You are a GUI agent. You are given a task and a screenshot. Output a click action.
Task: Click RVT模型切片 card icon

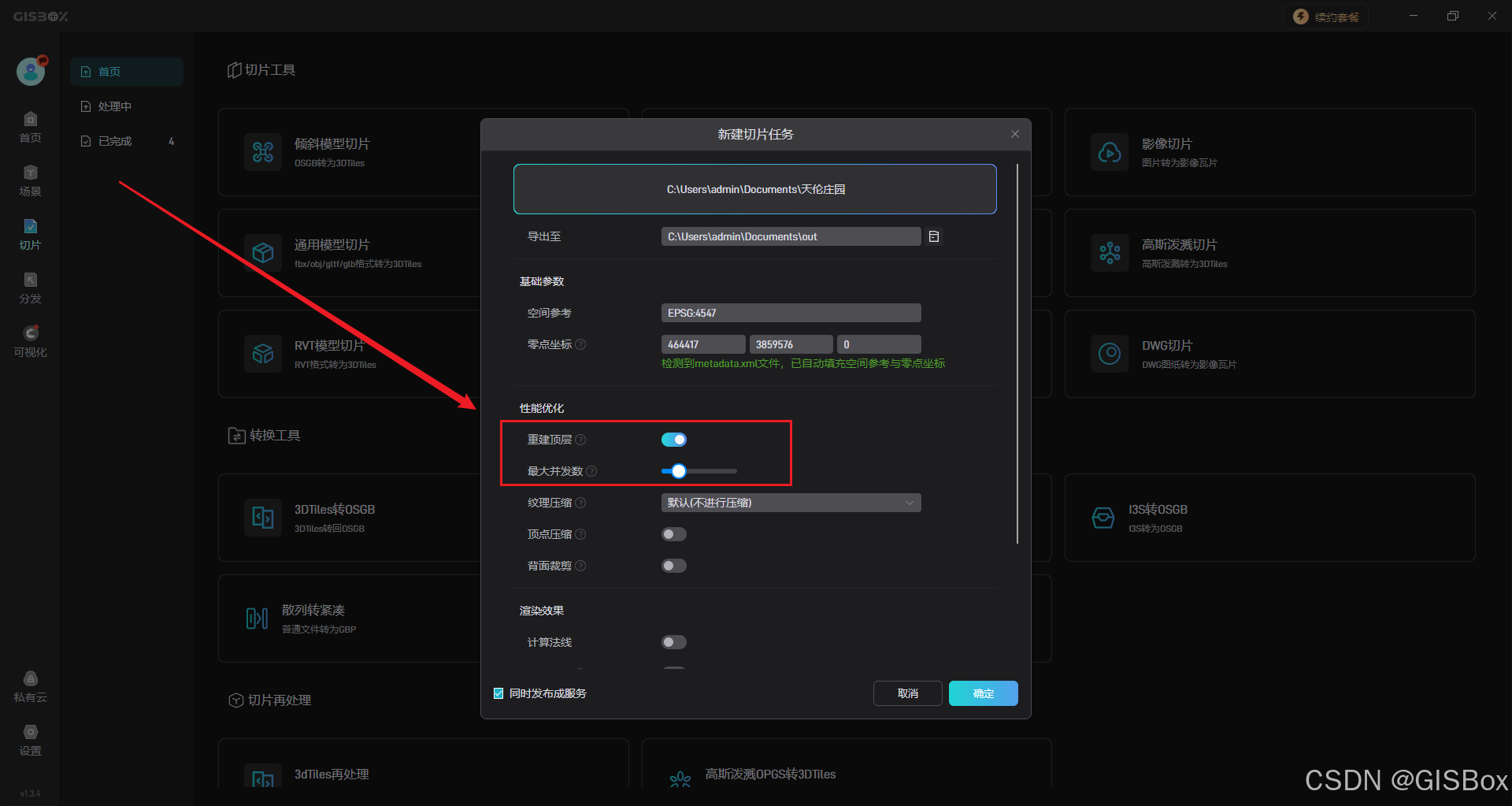[x=263, y=354]
